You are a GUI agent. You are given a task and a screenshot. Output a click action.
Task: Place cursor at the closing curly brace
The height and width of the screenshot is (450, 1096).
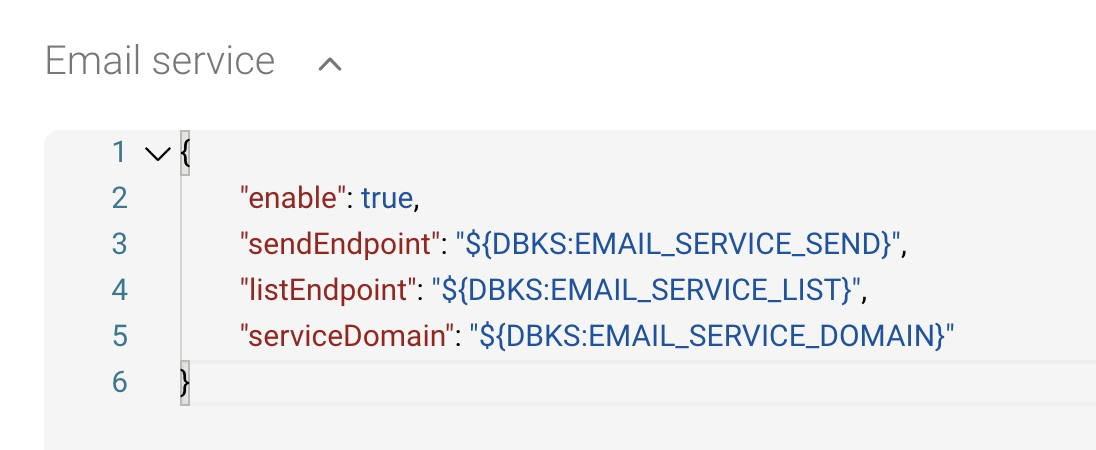(x=184, y=382)
